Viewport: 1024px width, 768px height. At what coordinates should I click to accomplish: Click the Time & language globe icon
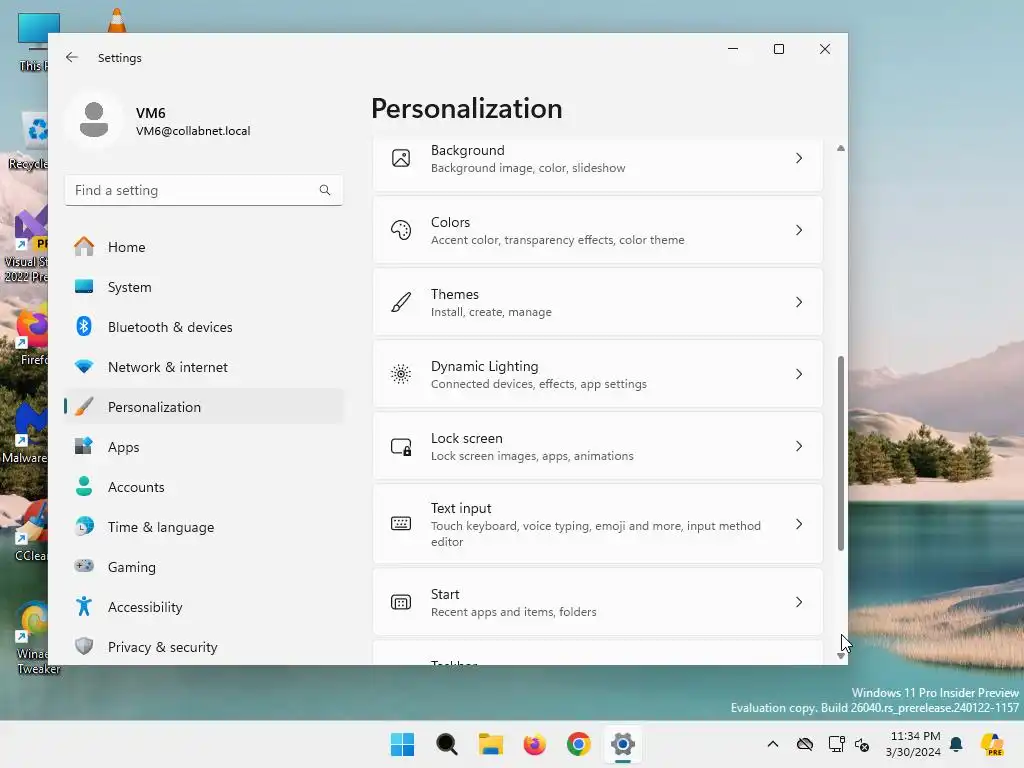(84, 526)
